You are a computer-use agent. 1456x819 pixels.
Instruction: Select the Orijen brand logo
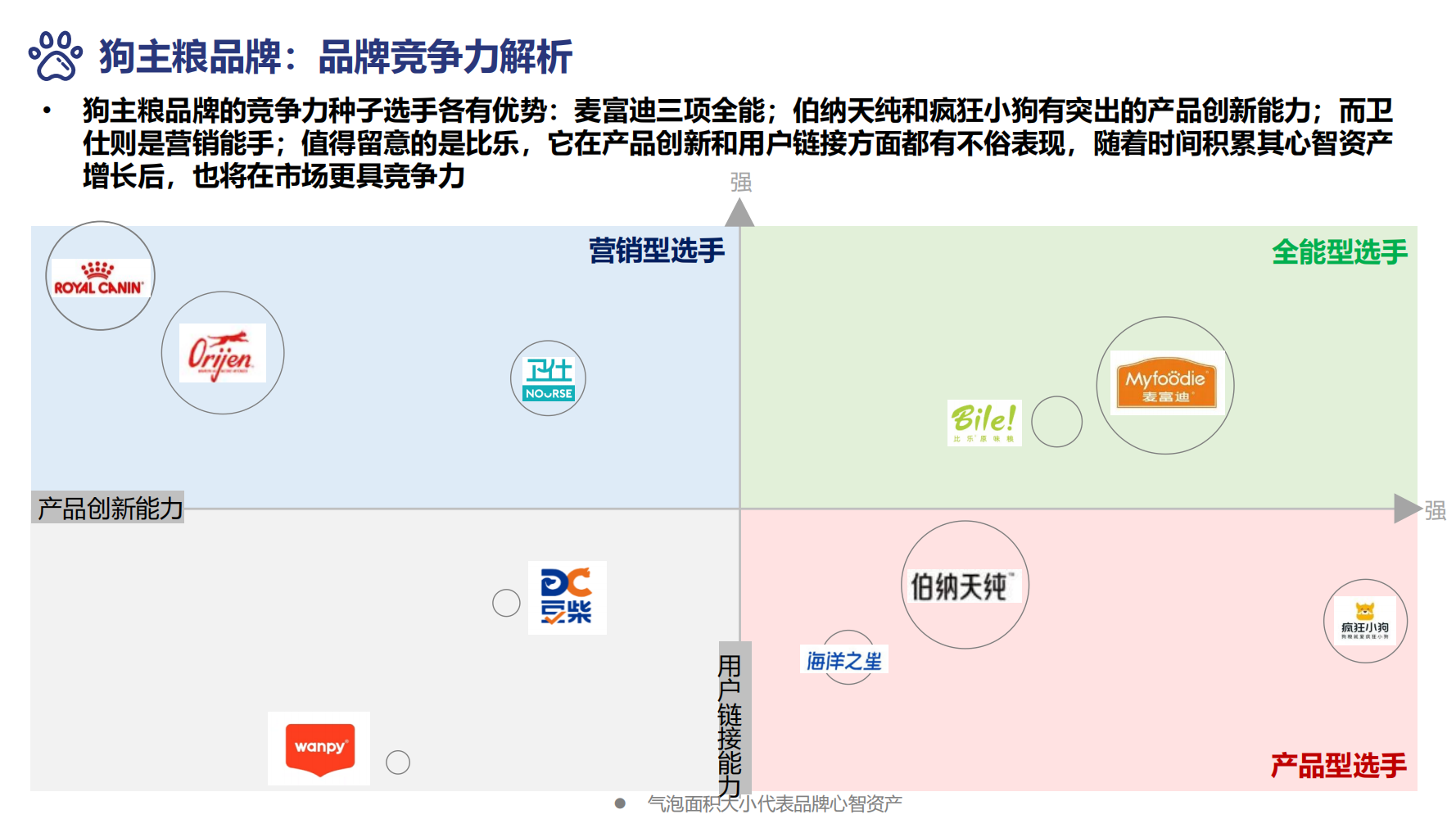[x=223, y=353]
